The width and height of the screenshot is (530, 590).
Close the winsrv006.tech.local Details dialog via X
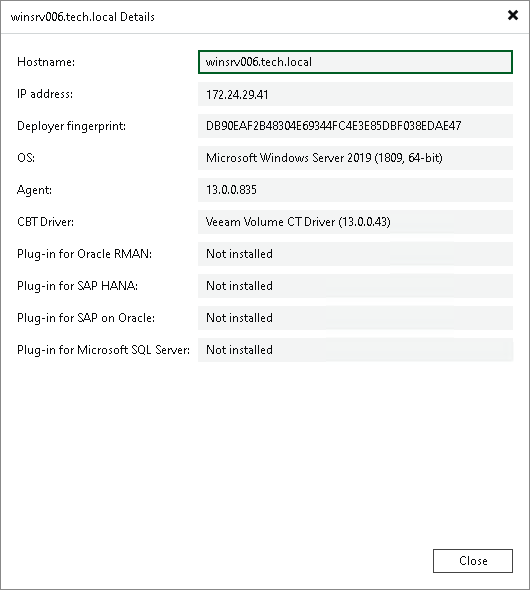[513, 15]
